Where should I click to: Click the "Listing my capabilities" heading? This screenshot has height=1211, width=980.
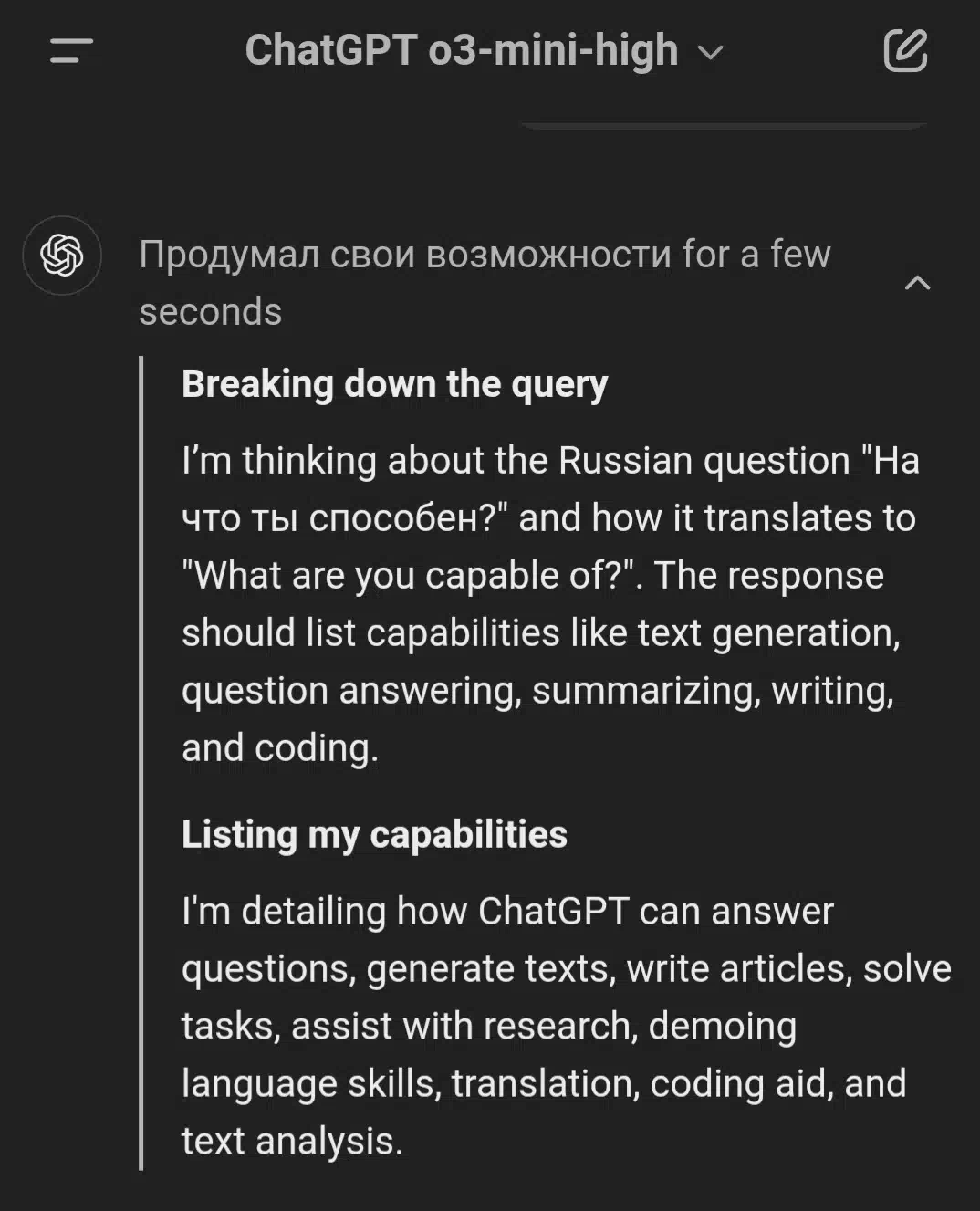(x=374, y=834)
